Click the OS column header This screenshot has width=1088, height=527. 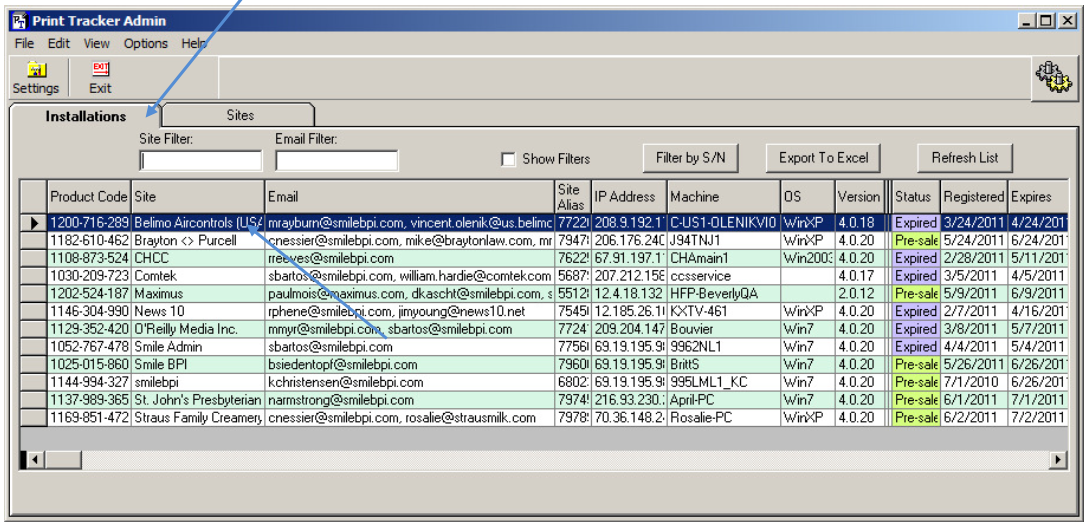click(808, 197)
